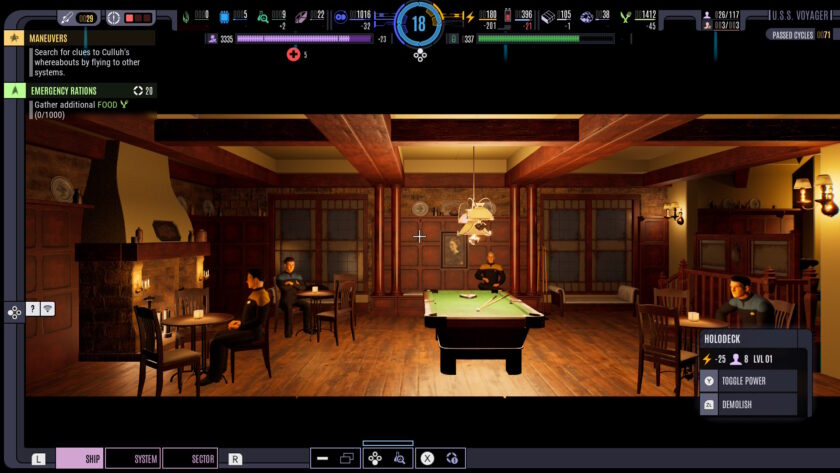840x473 pixels.
Task: Click the cycle counter dial showing 18
Action: [x=419, y=24]
